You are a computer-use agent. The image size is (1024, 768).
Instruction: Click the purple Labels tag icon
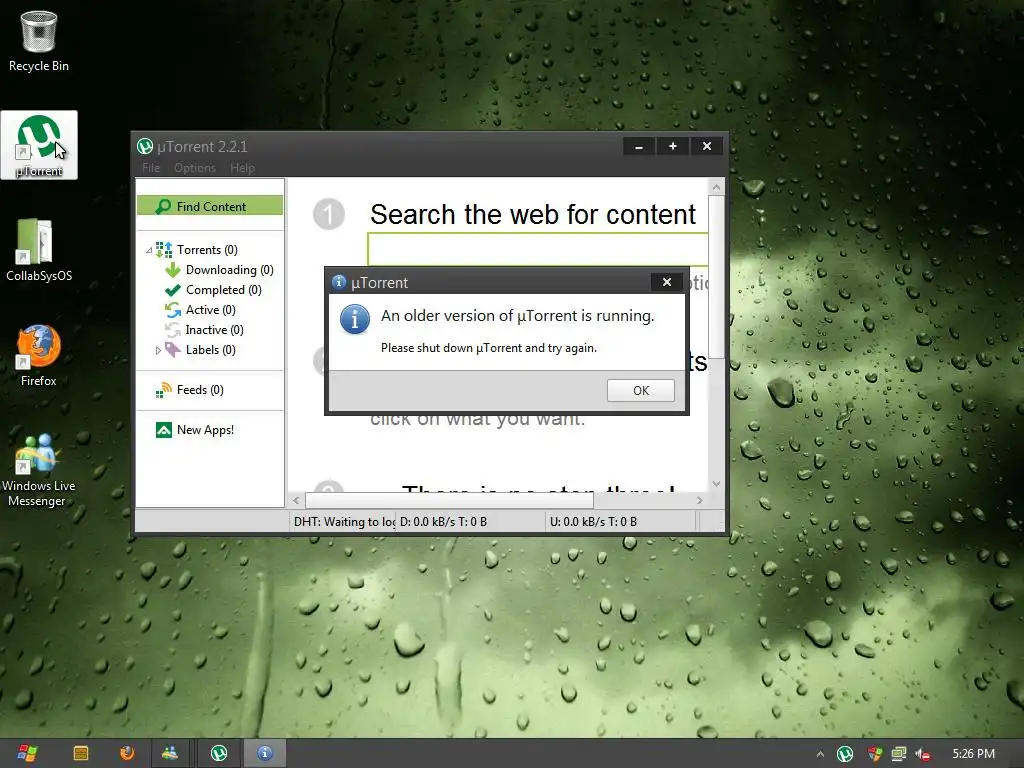click(172, 349)
